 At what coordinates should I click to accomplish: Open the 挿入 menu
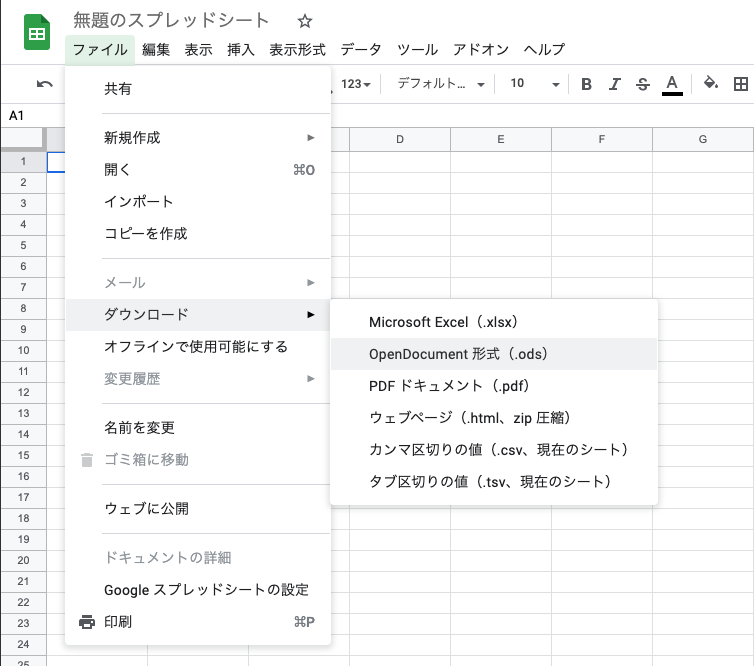[240, 50]
